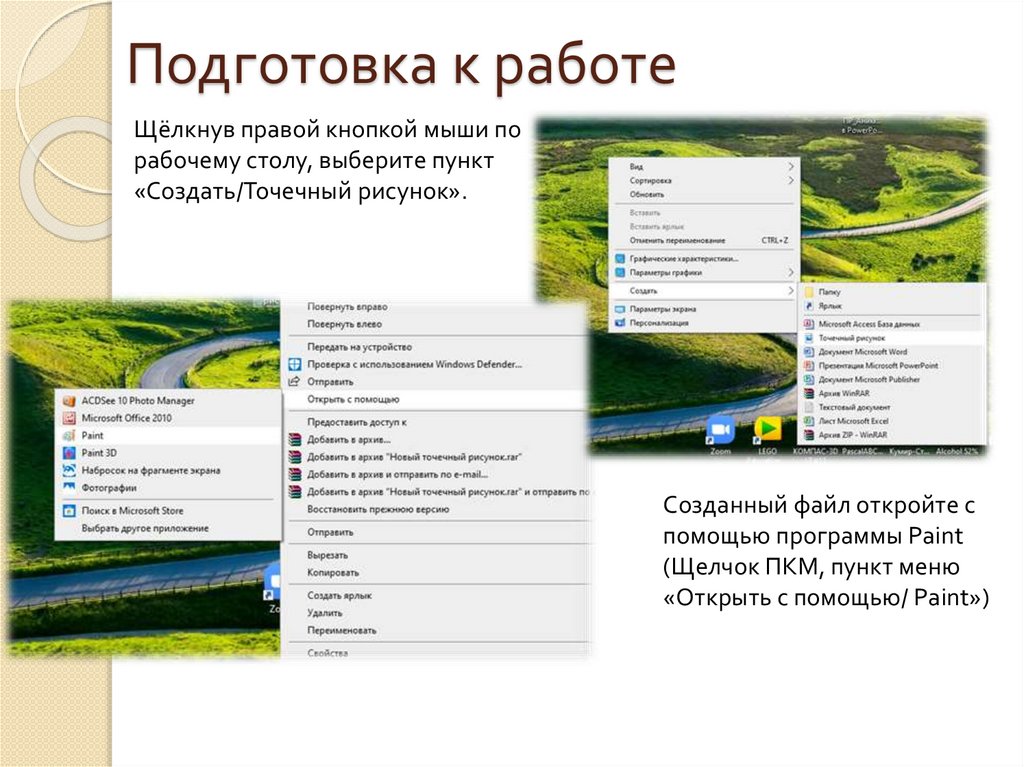Click the Текстовый документ page icon
Image resolution: width=1024 pixels, height=767 pixels.
click(x=809, y=407)
